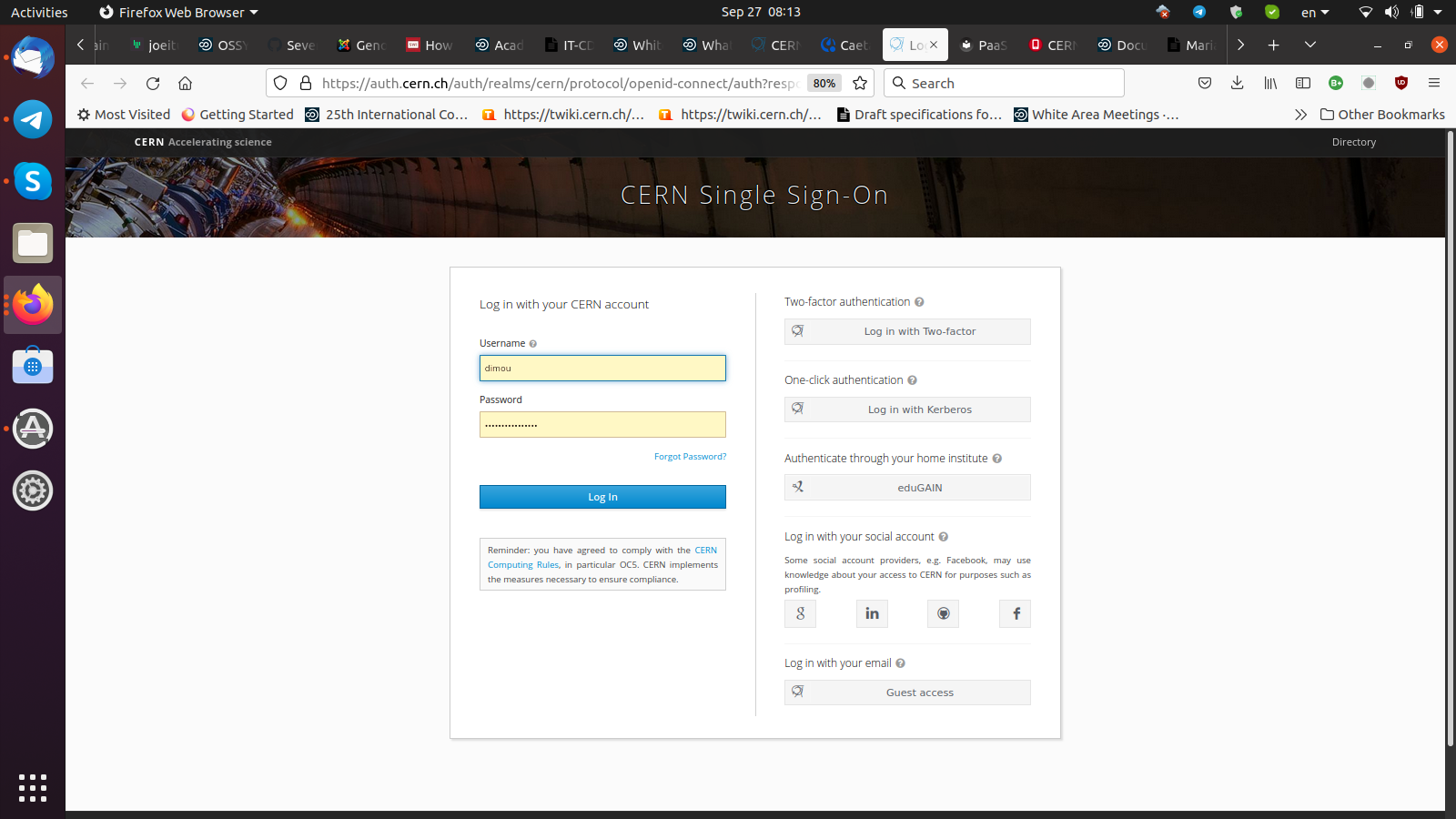Viewport: 1456px width, 819px height.
Task: Expand the system status menu arrow
Action: 1438,12
